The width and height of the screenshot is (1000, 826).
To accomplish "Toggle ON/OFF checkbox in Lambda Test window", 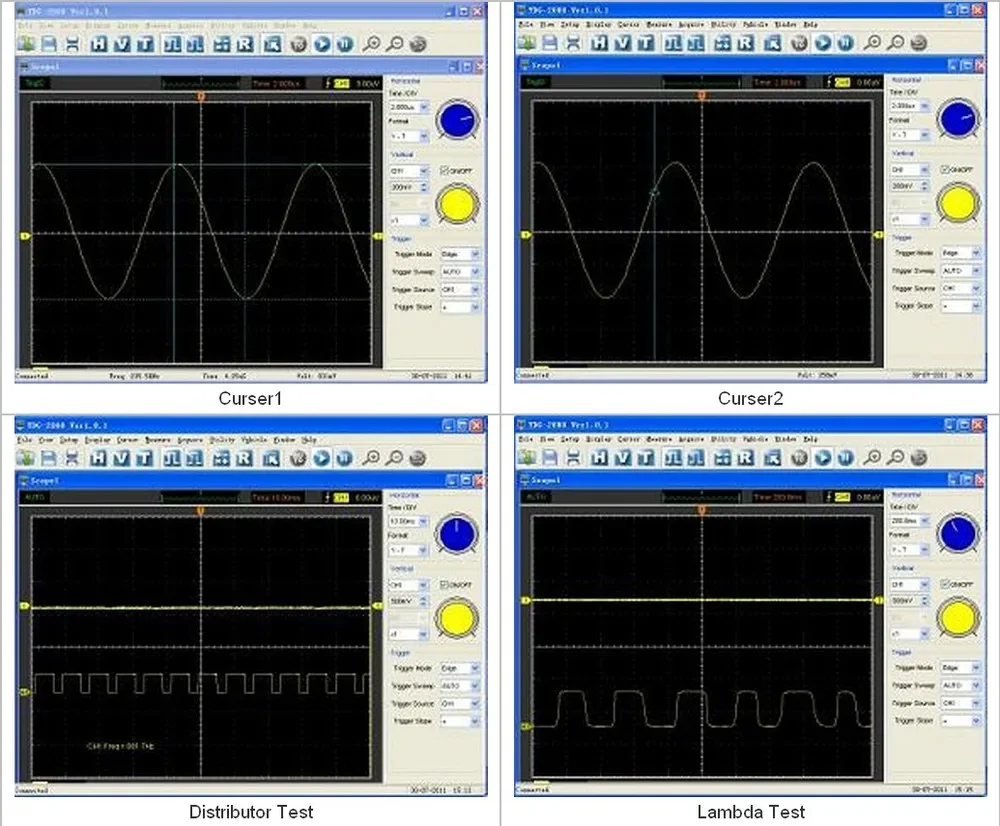I will click(x=945, y=584).
